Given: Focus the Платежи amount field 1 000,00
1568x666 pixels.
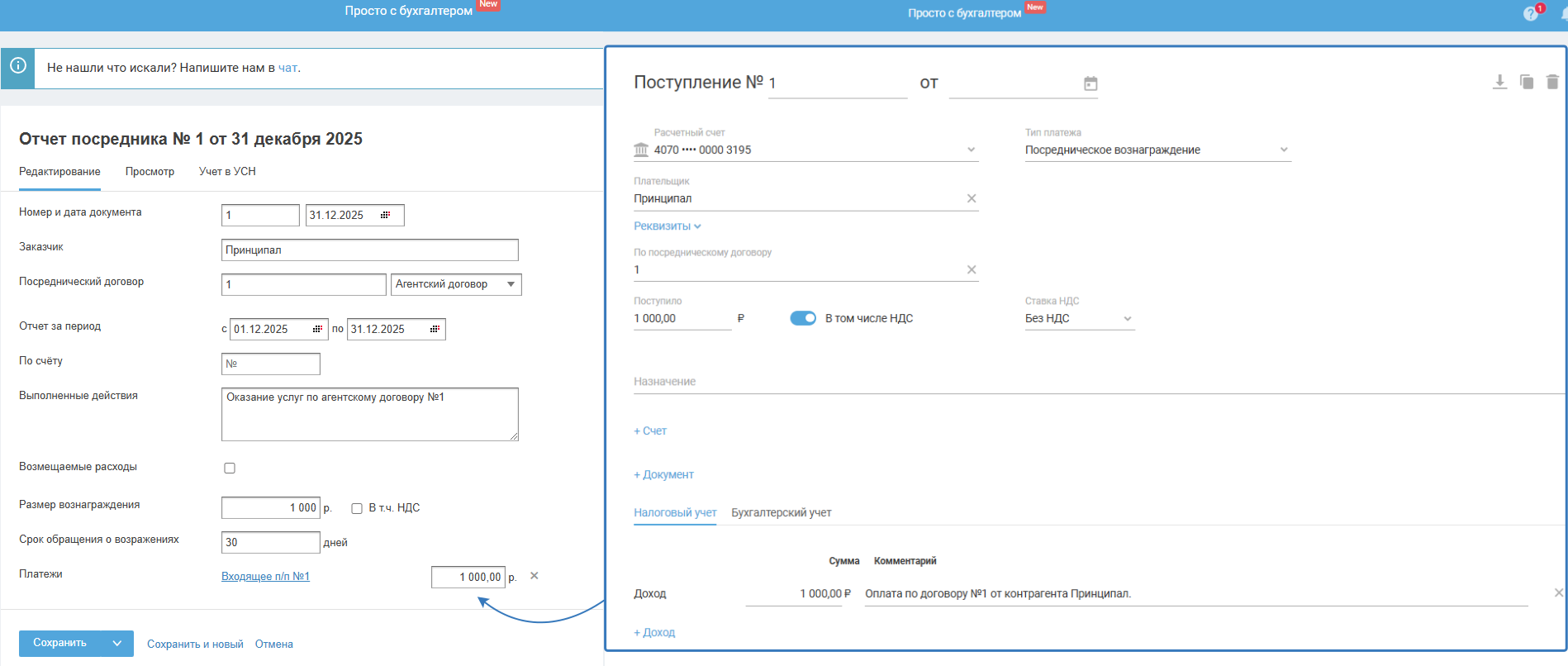Looking at the screenshot, I should point(468,577).
